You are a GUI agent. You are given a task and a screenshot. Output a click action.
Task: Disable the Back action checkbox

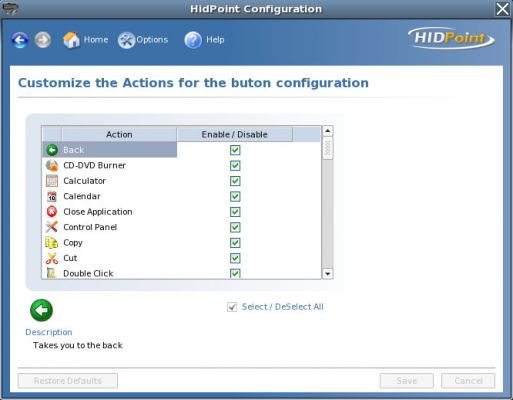coord(235,150)
